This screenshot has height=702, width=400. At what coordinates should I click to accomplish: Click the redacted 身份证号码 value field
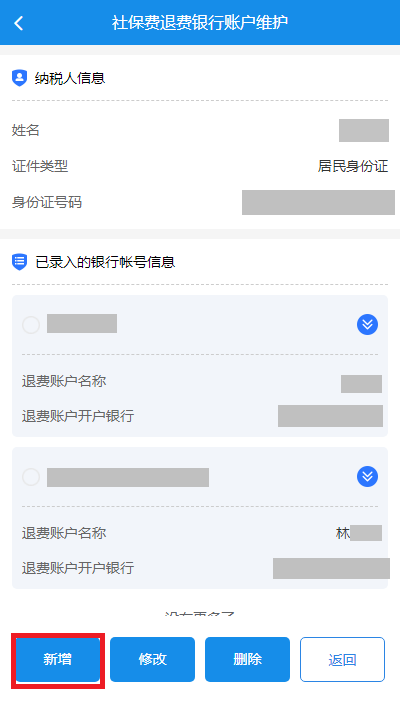pos(318,202)
